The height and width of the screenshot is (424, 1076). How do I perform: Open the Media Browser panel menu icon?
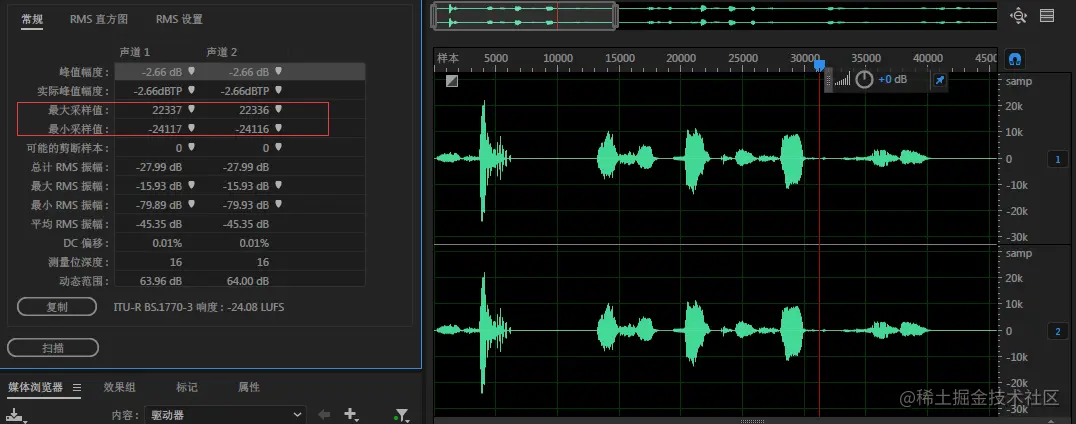click(x=77, y=388)
